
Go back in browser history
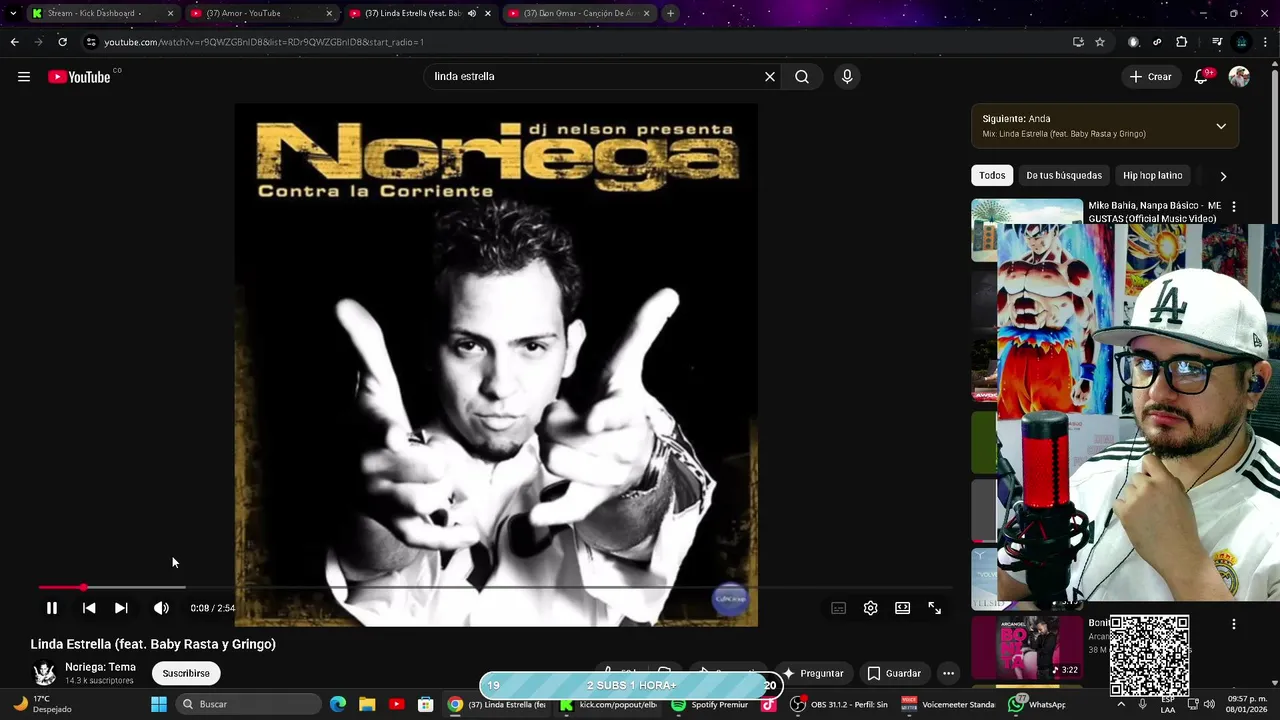tap(14, 42)
